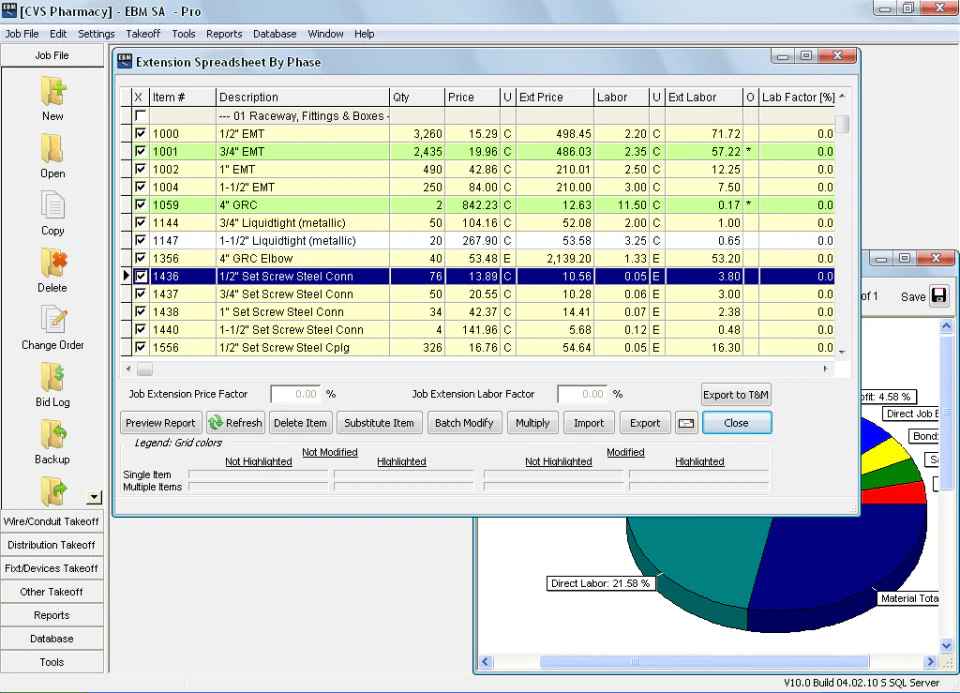Click the email icon next to Export
This screenshot has width=960, height=693.
tap(687, 423)
